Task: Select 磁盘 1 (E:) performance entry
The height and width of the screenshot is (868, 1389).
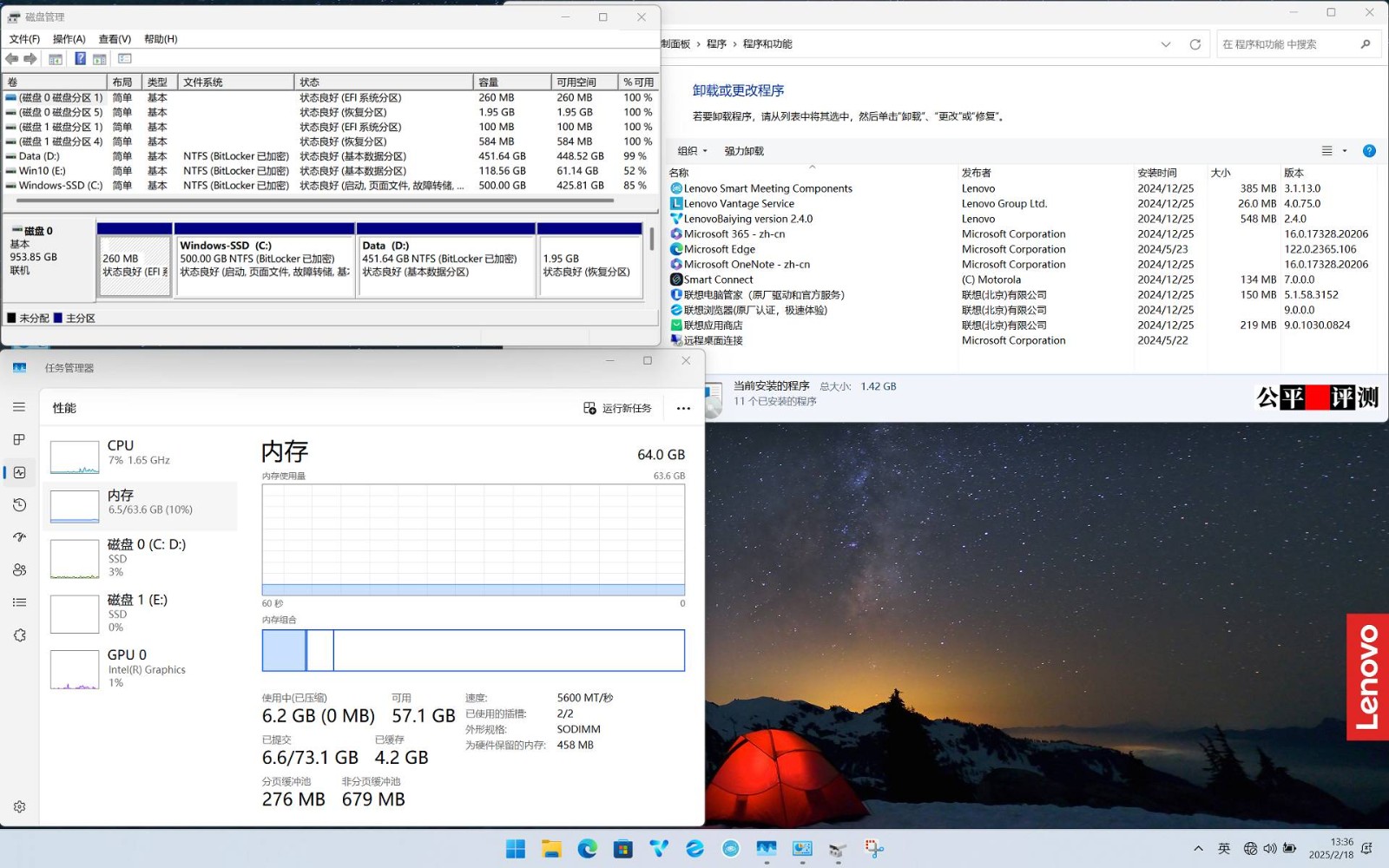Action: 139,613
